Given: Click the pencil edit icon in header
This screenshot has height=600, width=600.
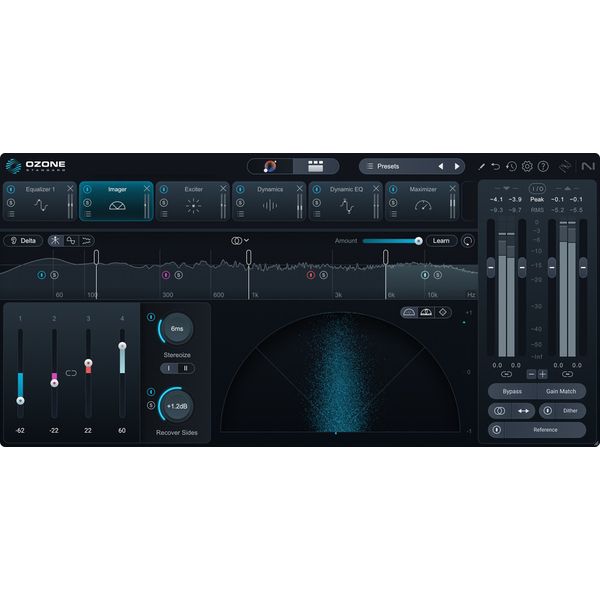Looking at the screenshot, I should pos(481,166).
